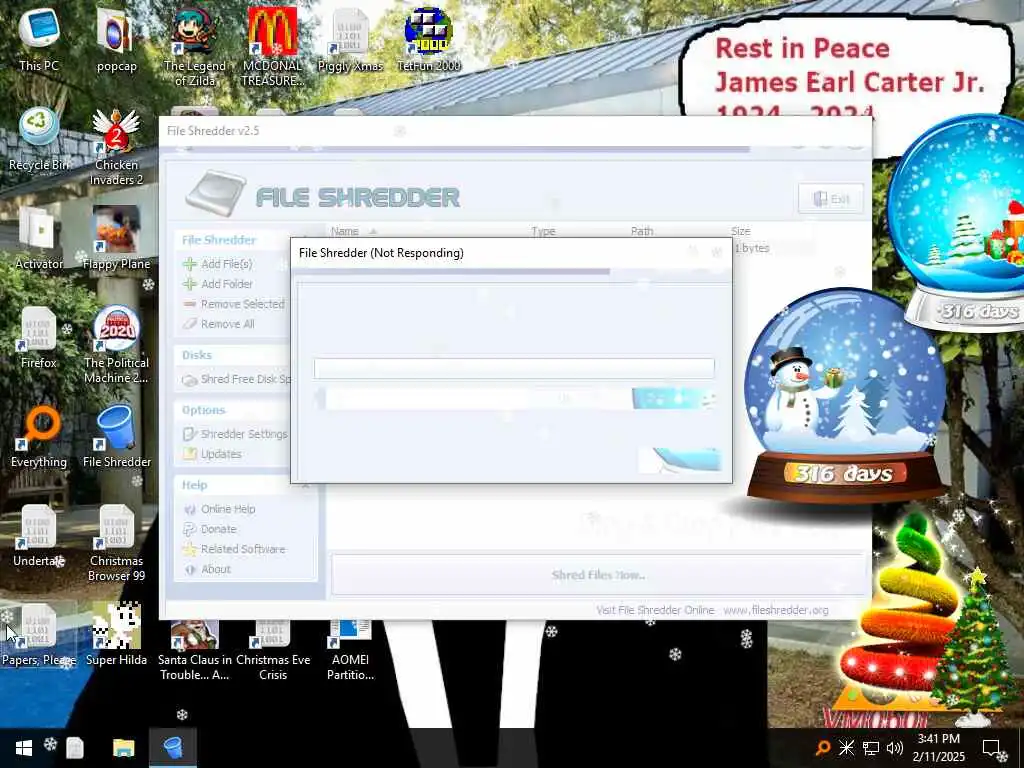The height and width of the screenshot is (768, 1024).
Task: Open Firefox desktop shortcut
Action: 39,337
